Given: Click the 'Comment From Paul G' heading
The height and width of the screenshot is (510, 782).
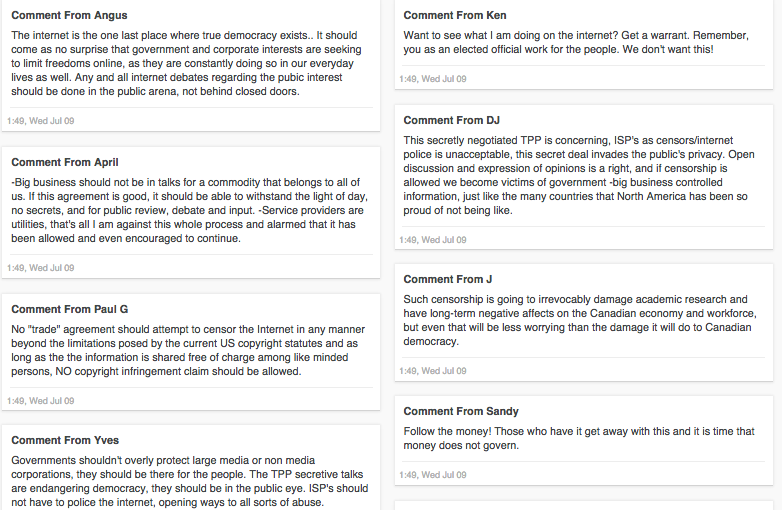Looking at the screenshot, I should [70, 310].
